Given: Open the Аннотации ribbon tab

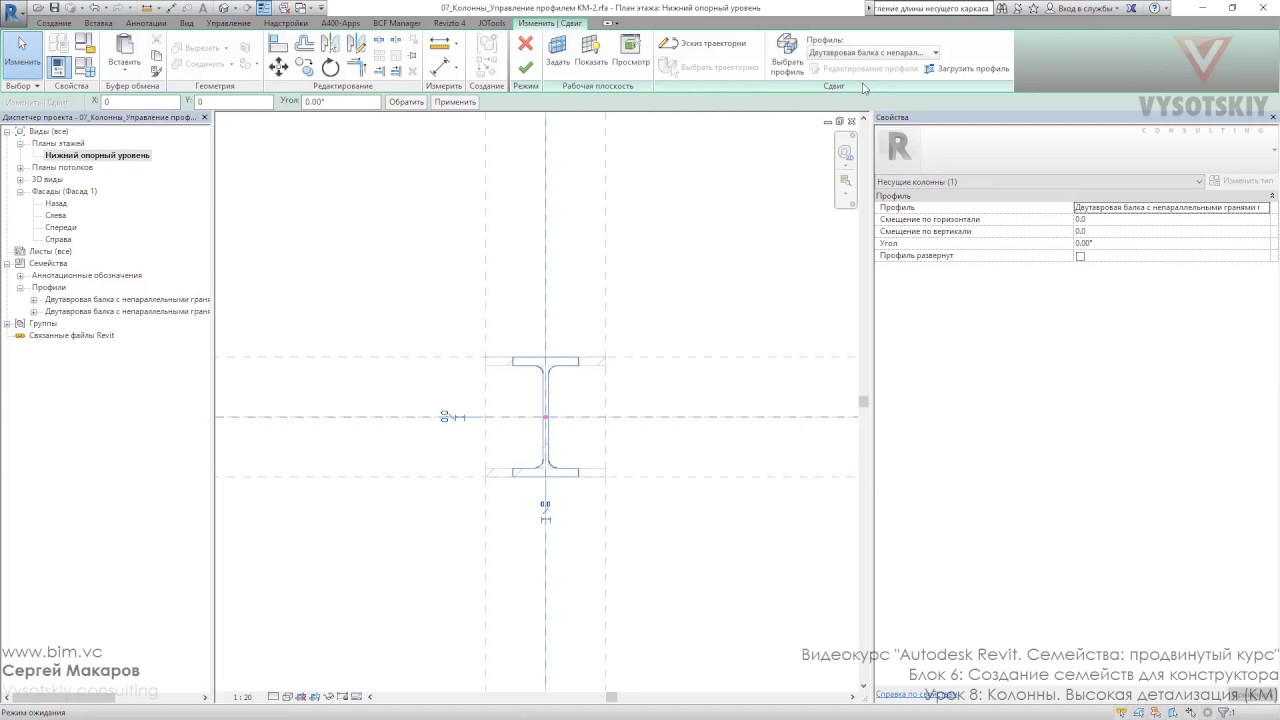Looking at the screenshot, I should (x=146, y=23).
